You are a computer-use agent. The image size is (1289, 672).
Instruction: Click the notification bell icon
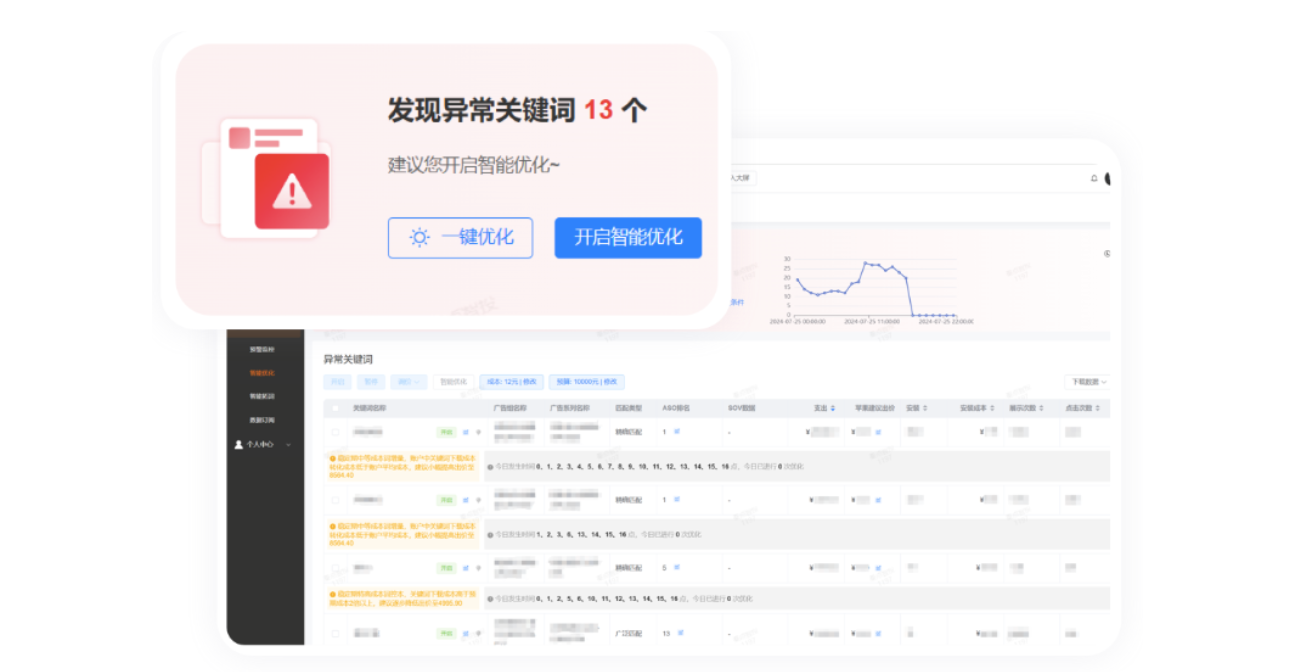[1094, 178]
